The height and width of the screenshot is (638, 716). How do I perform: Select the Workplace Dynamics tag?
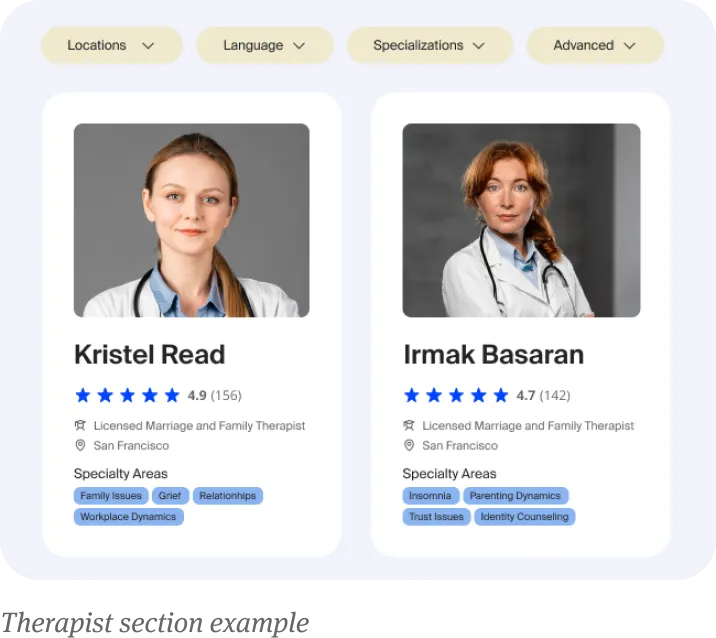[128, 517]
